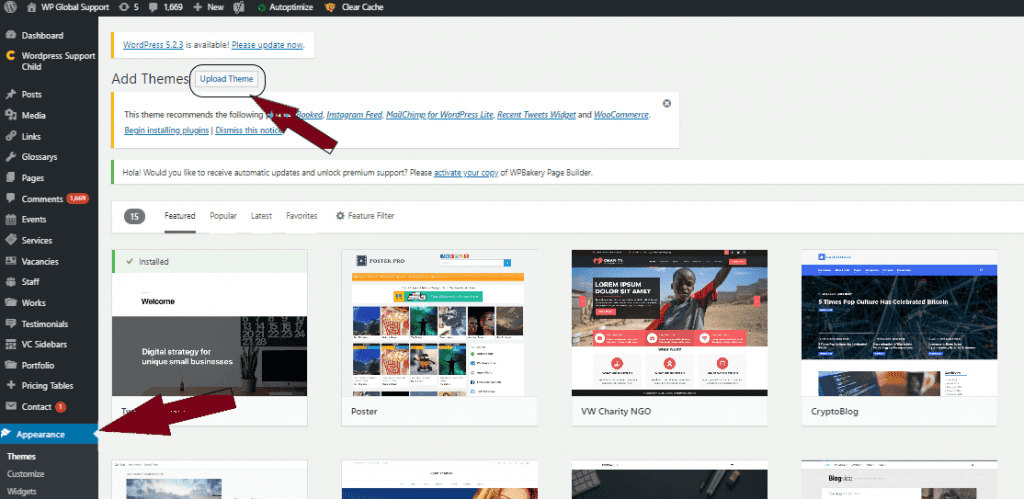Image resolution: width=1024 pixels, height=499 pixels.
Task: Click the WordPress 5.2.3 link
Action: click(x=153, y=45)
